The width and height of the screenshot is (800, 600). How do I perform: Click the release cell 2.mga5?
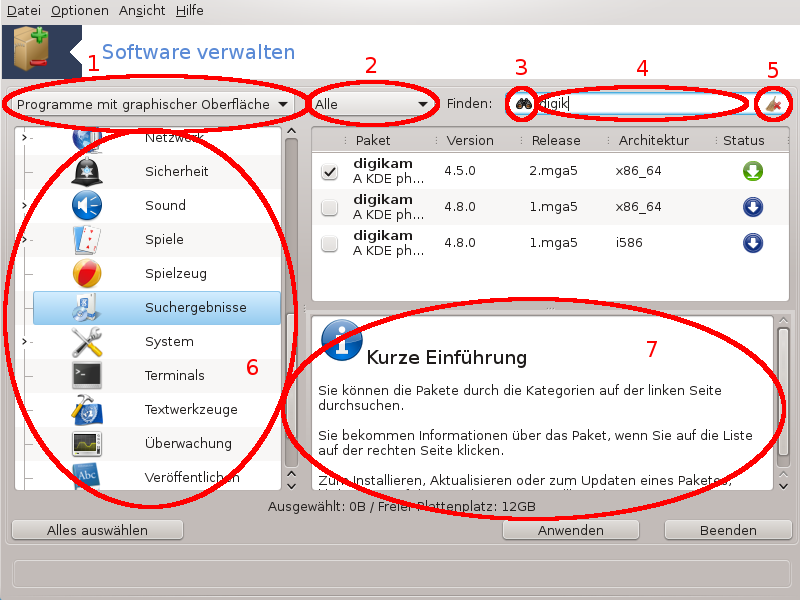point(553,171)
